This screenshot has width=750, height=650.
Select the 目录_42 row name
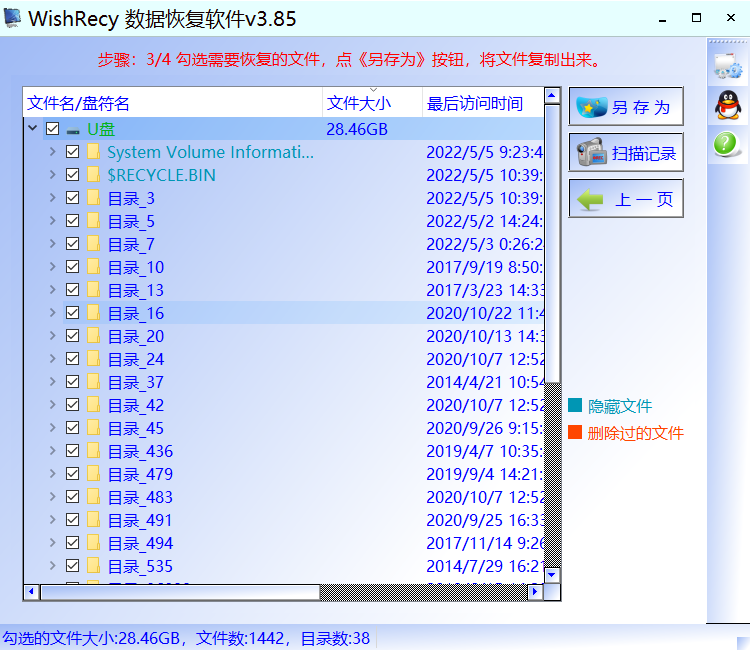click(136, 406)
